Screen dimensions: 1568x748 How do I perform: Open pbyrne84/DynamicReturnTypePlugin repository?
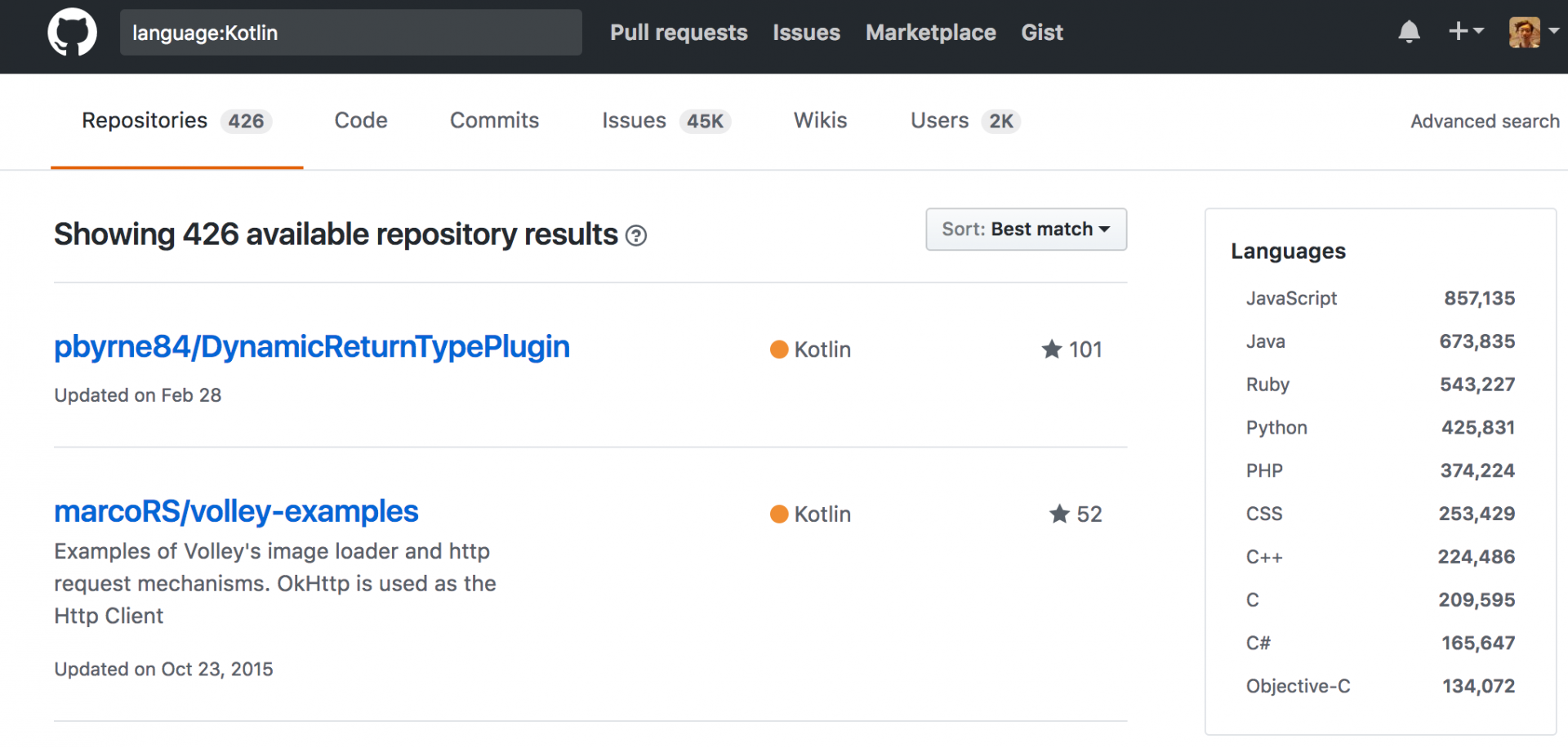tap(311, 347)
